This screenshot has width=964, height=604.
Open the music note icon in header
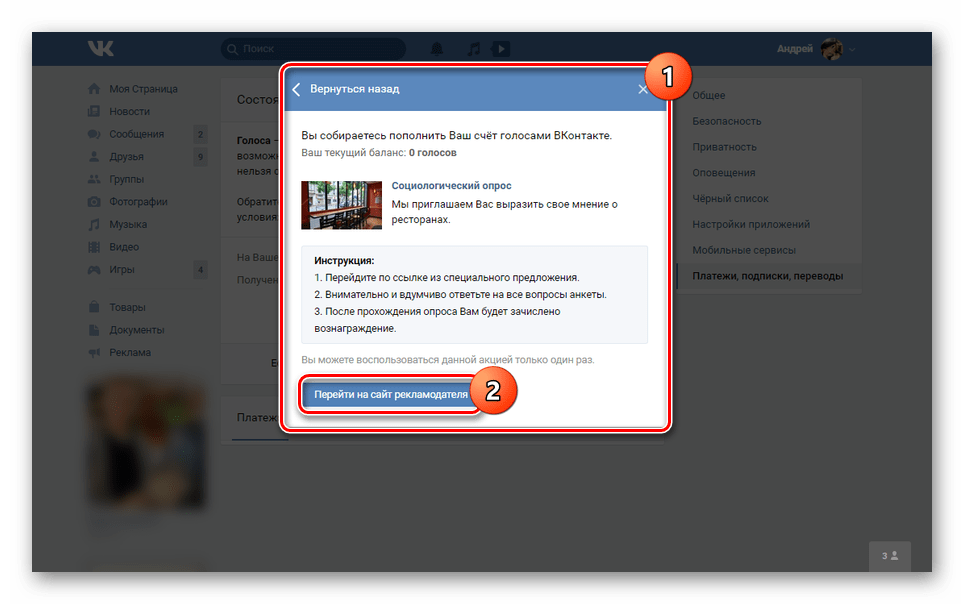click(x=473, y=49)
